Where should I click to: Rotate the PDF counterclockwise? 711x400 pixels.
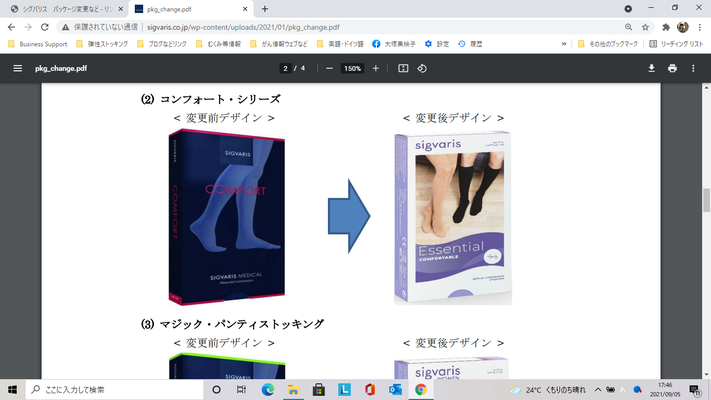pyautogui.click(x=422, y=68)
